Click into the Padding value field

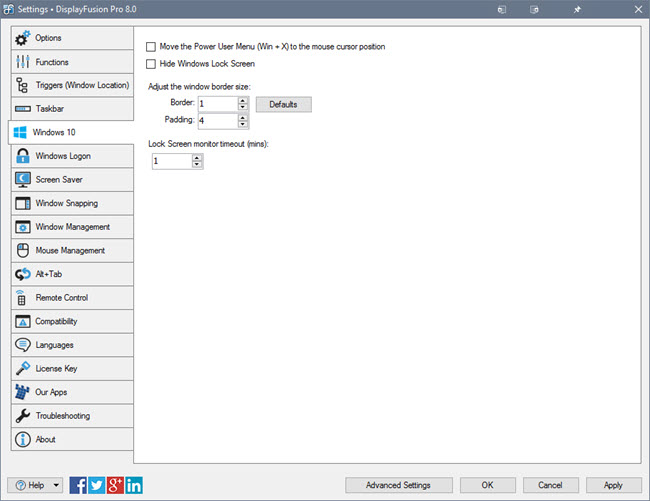coord(218,121)
